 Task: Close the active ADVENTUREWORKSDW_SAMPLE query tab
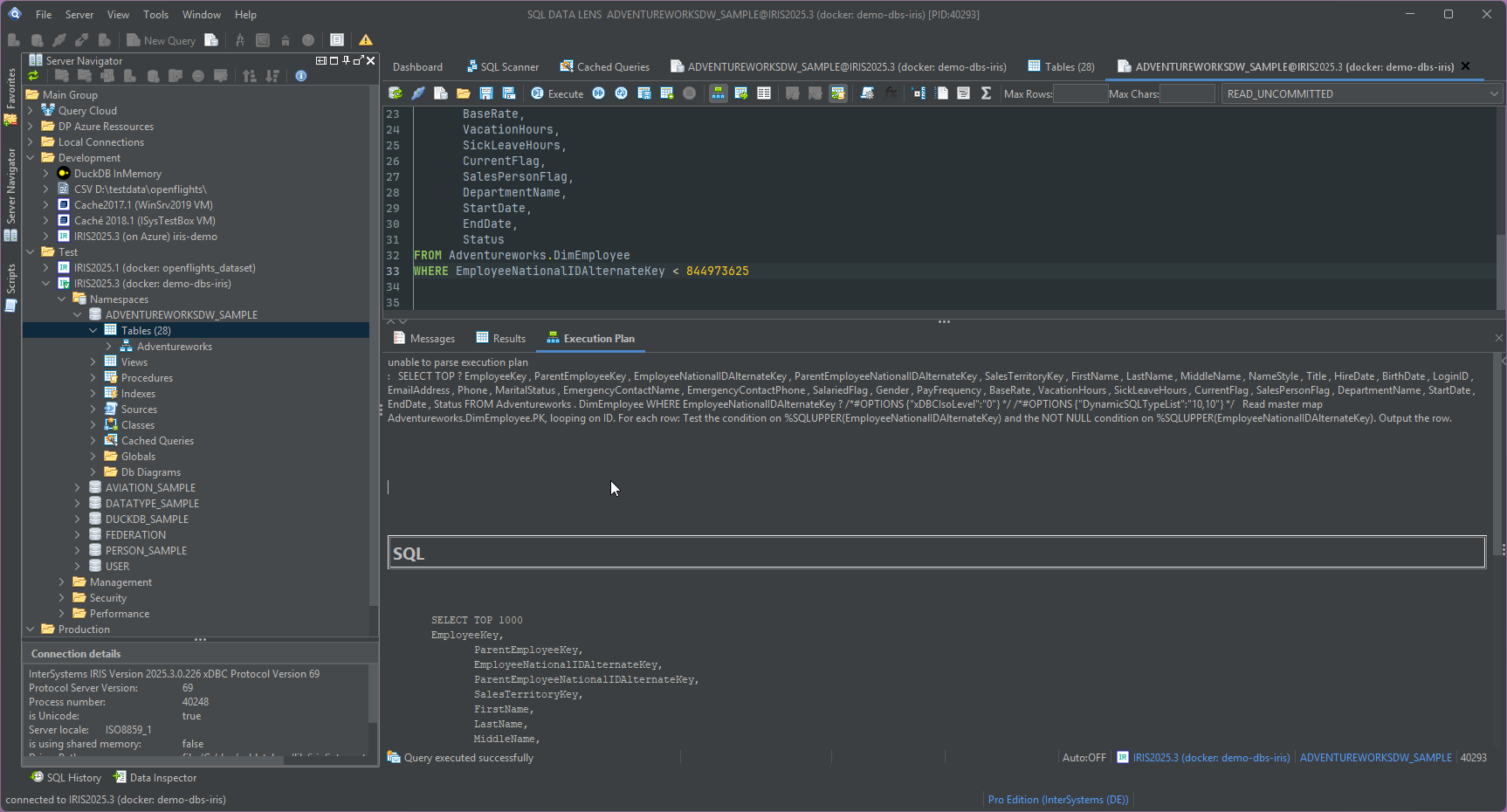pos(1466,66)
